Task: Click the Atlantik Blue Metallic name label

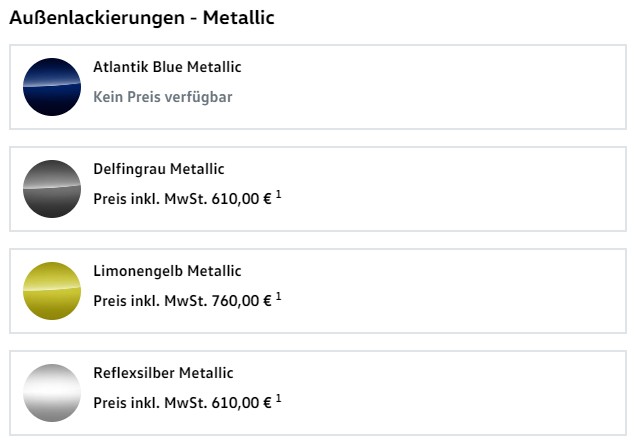Action: pyautogui.click(x=167, y=68)
